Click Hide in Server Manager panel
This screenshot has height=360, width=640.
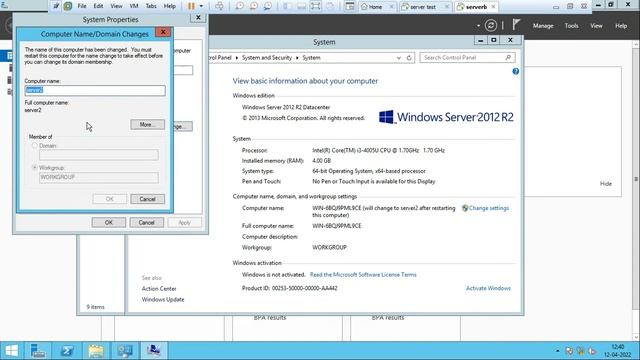pos(606,184)
